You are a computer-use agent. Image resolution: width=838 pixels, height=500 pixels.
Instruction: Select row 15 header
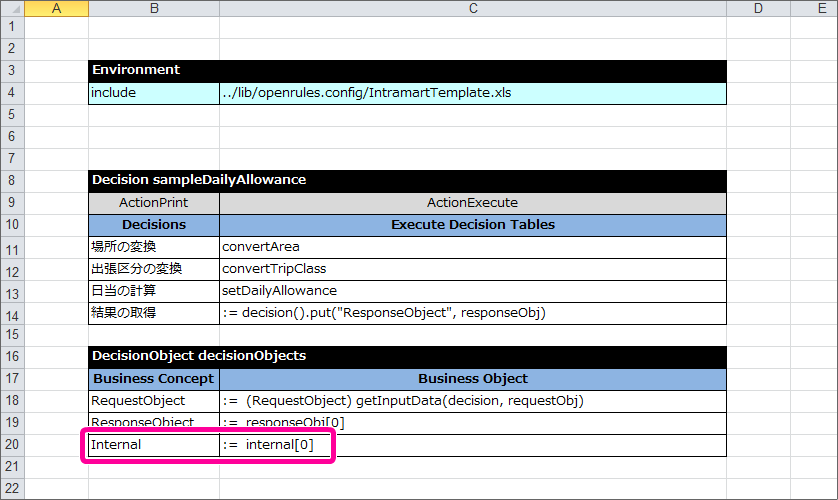click(12, 335)
